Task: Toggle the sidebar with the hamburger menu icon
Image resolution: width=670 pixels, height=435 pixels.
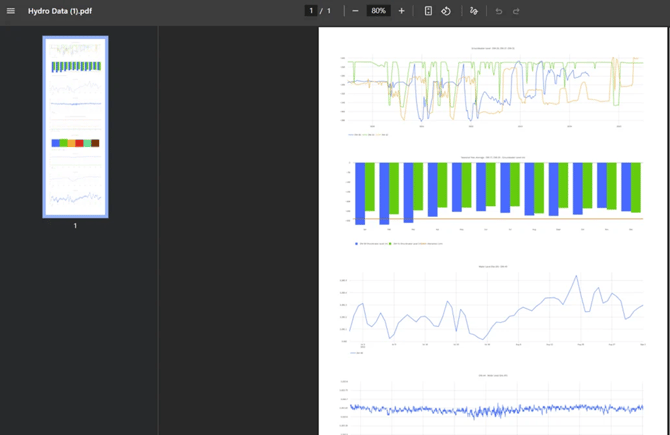Action: pos(11,11)
